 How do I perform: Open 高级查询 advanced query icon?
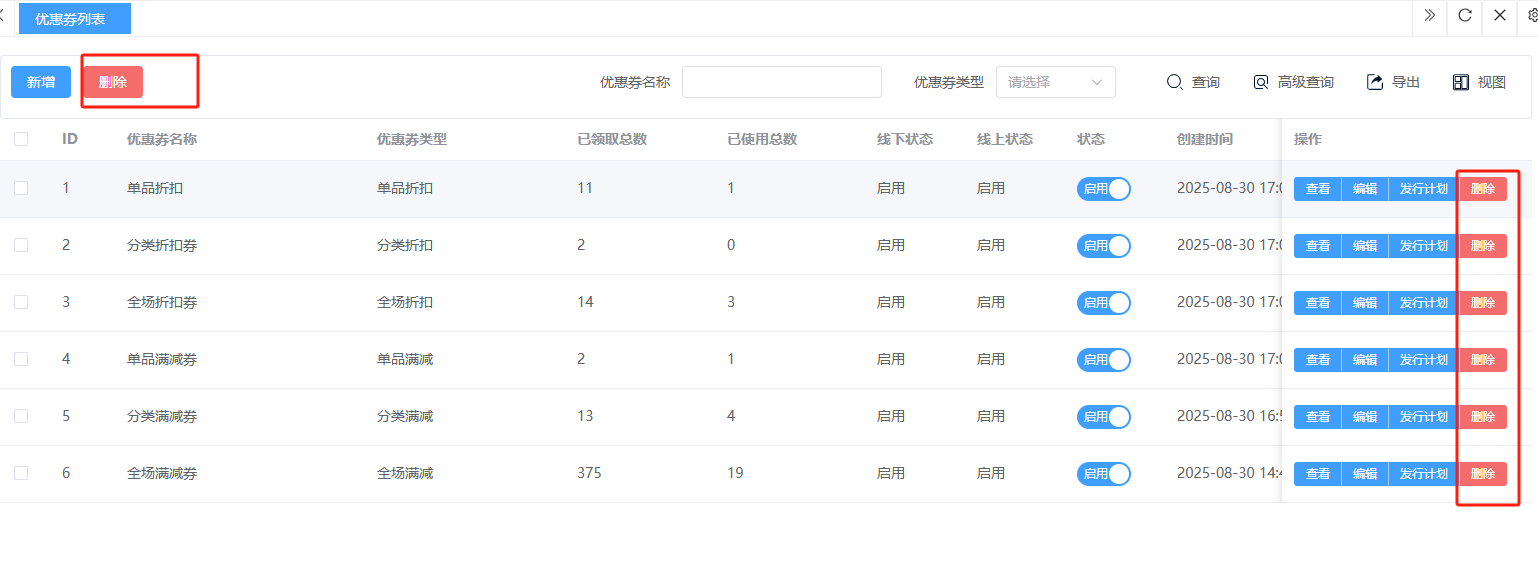(1261, 82)
